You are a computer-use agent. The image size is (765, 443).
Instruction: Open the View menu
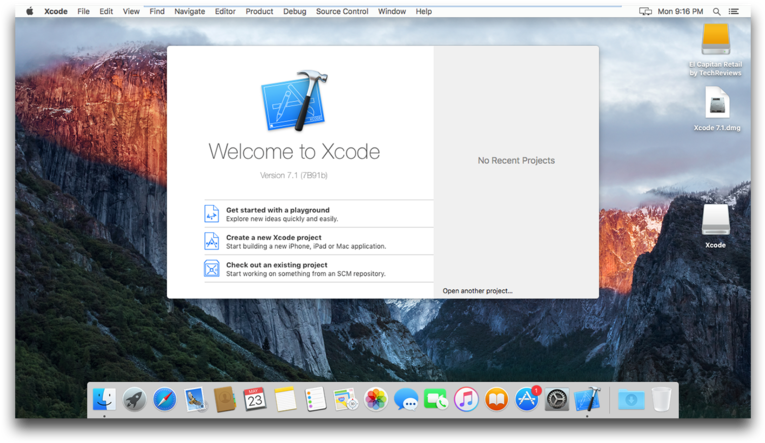pyautogui.click(x=131, y=11)
